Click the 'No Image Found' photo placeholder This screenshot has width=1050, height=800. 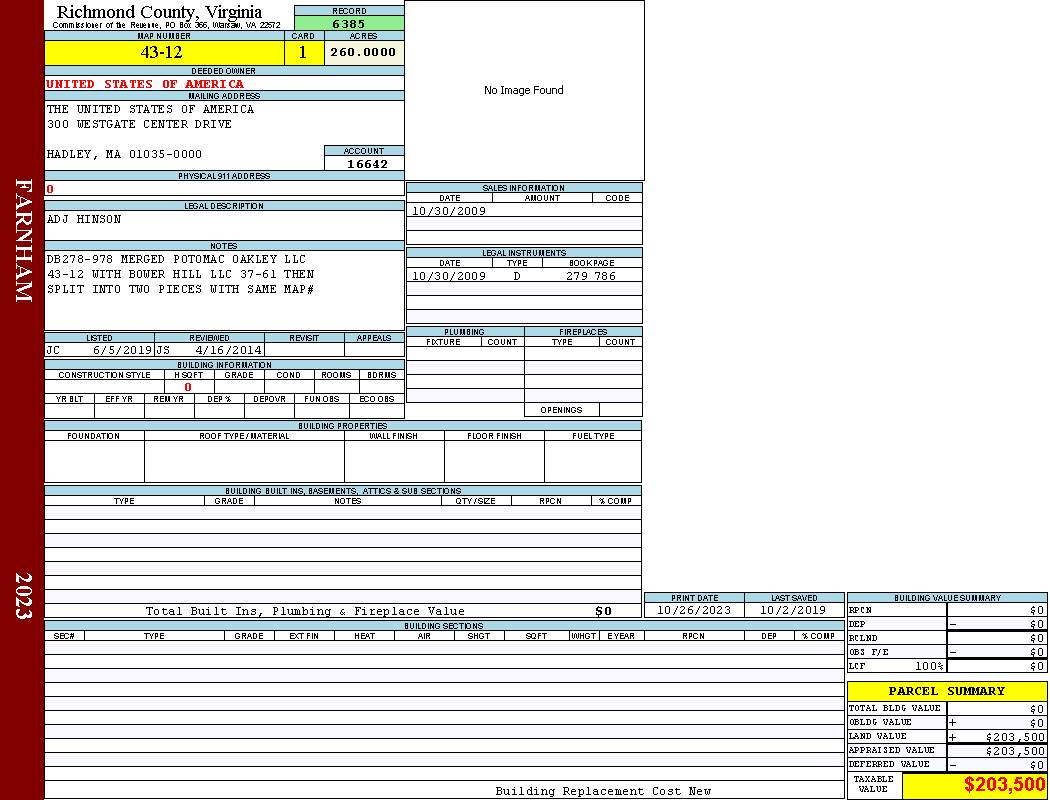coord(524,90)
